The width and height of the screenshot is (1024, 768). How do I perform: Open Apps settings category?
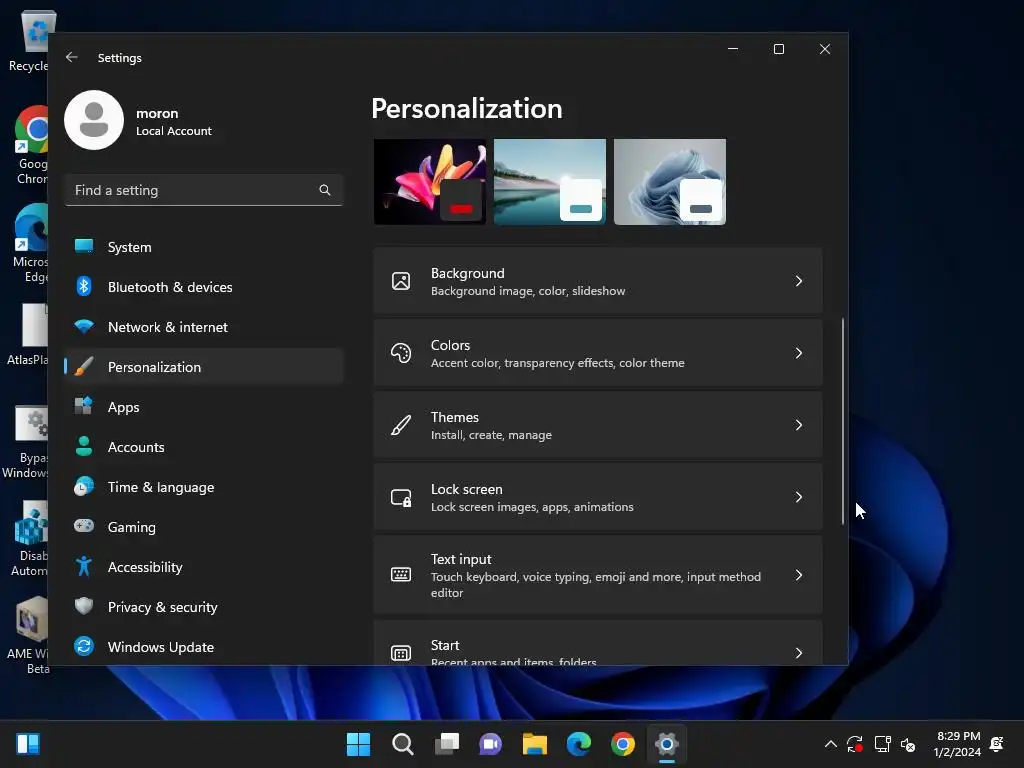coord(204,407)
